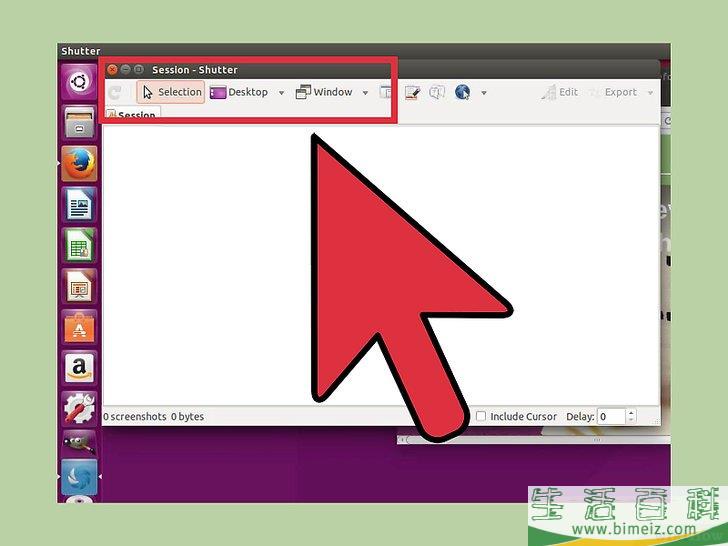Image resolution: width=728 pixels, height=546 pixels.
Task: Open the GIMP launcher icon
Action: (79, 443)
